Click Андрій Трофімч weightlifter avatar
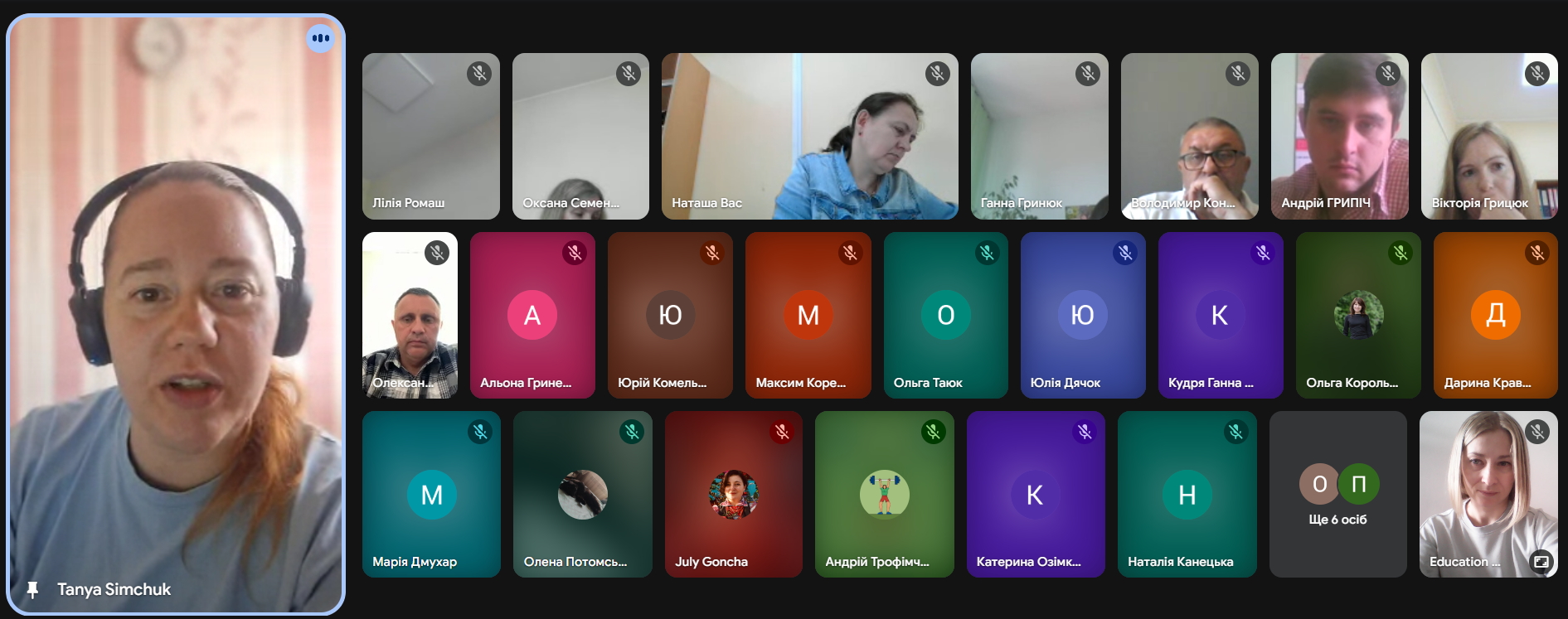Screen dimensions: 1568x619 click(884, 494)
